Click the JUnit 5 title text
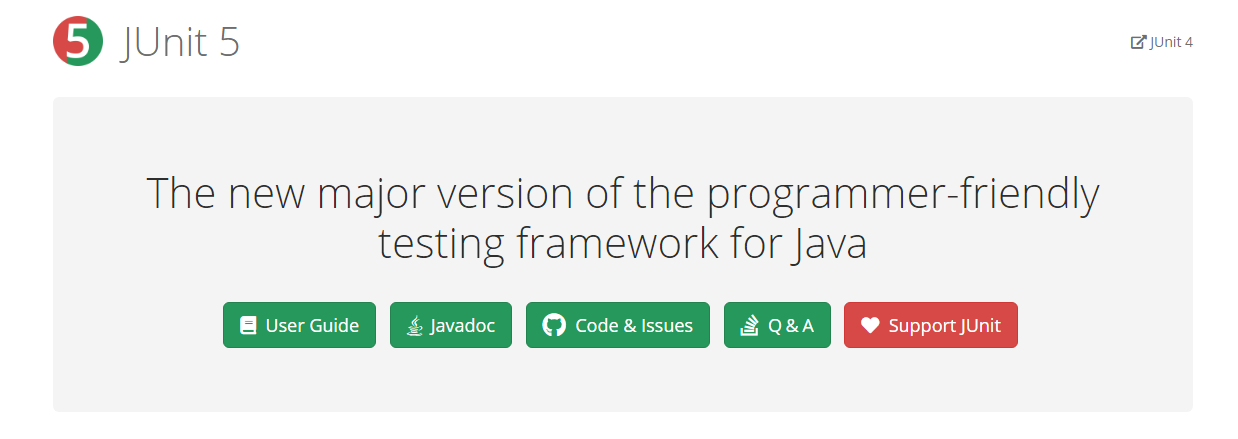The width and height of the screenshot is (1238, 439). [180, 42]
